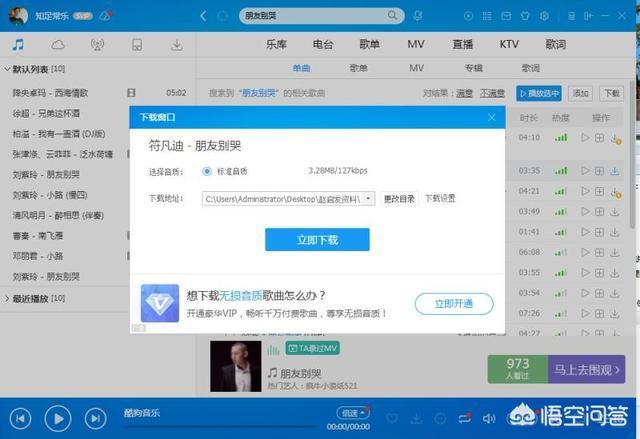The width and height of the screenshot is (640, 439).
Task: Toggle the playback loop mode icon
Action: [464, 418]
